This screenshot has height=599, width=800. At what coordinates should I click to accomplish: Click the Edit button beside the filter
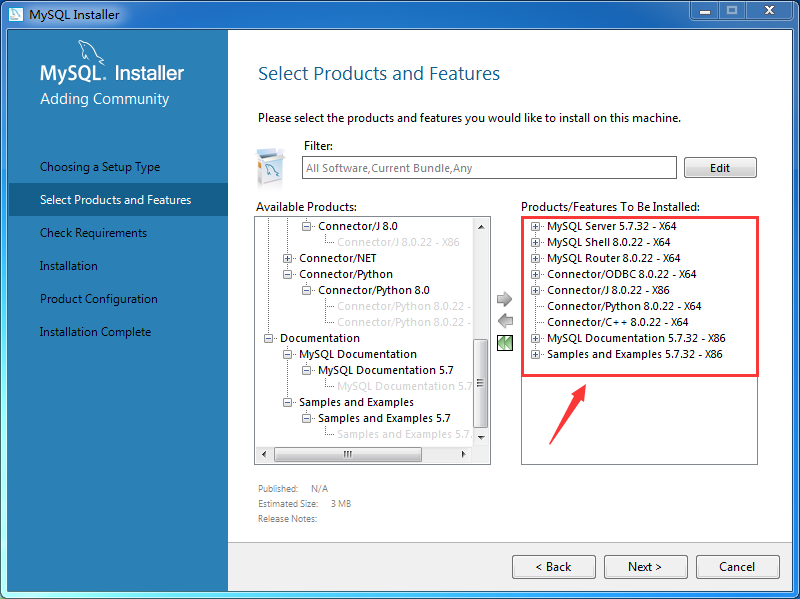point(720,167)
